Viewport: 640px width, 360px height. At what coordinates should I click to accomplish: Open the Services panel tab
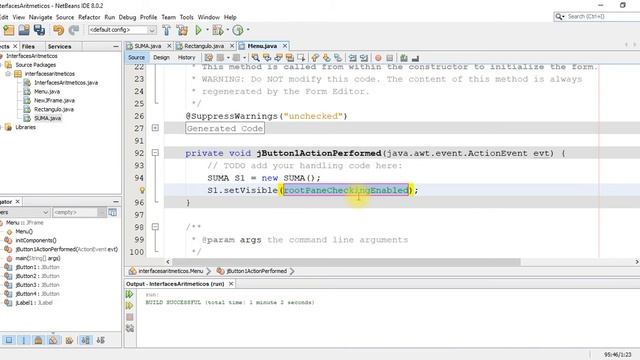tap(59, 47)
